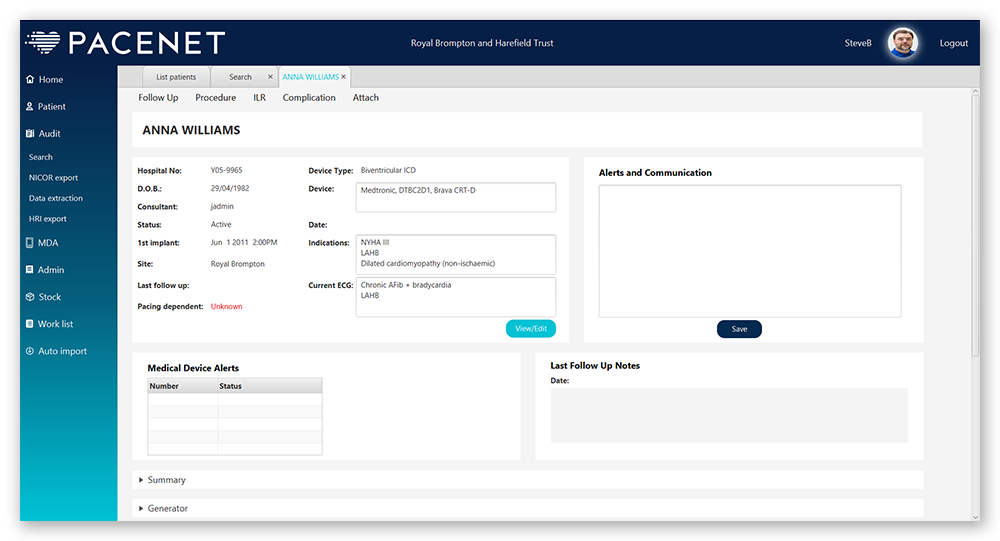Screen dimensions: 1000x541
Task: Open the Patient section icon
Action: 30,107
